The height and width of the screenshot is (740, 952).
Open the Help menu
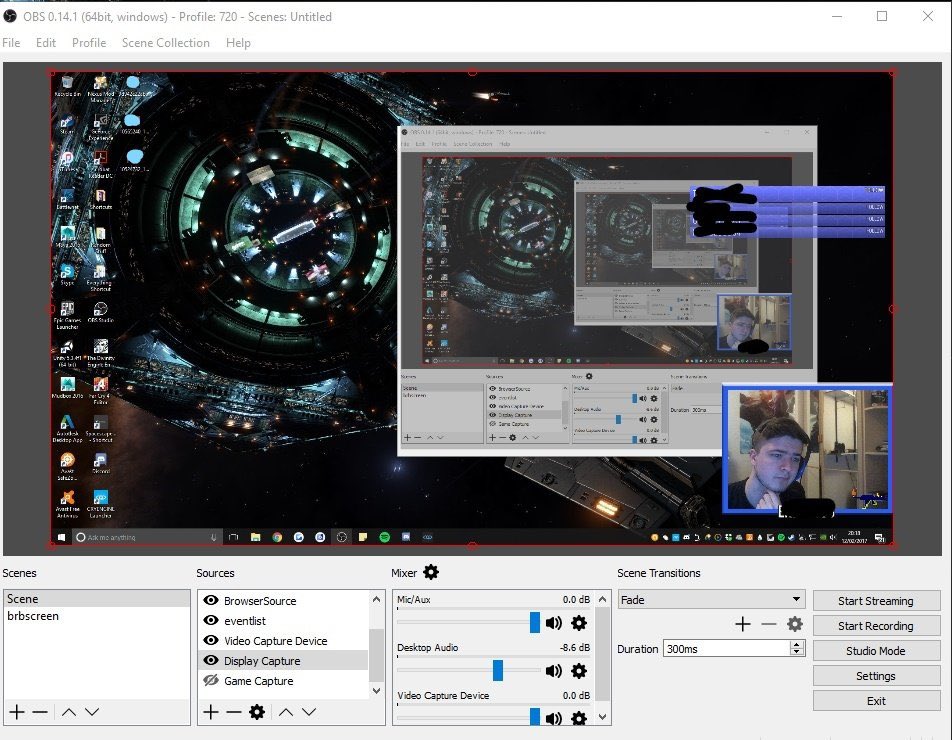(x=238, y=43)
